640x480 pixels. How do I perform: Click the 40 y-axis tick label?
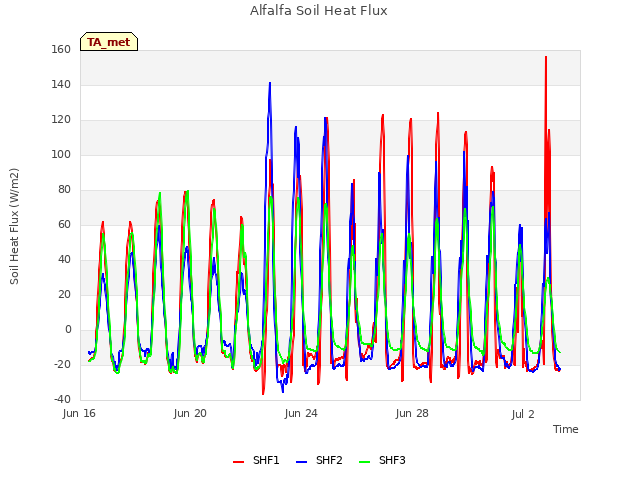[64, 260]
